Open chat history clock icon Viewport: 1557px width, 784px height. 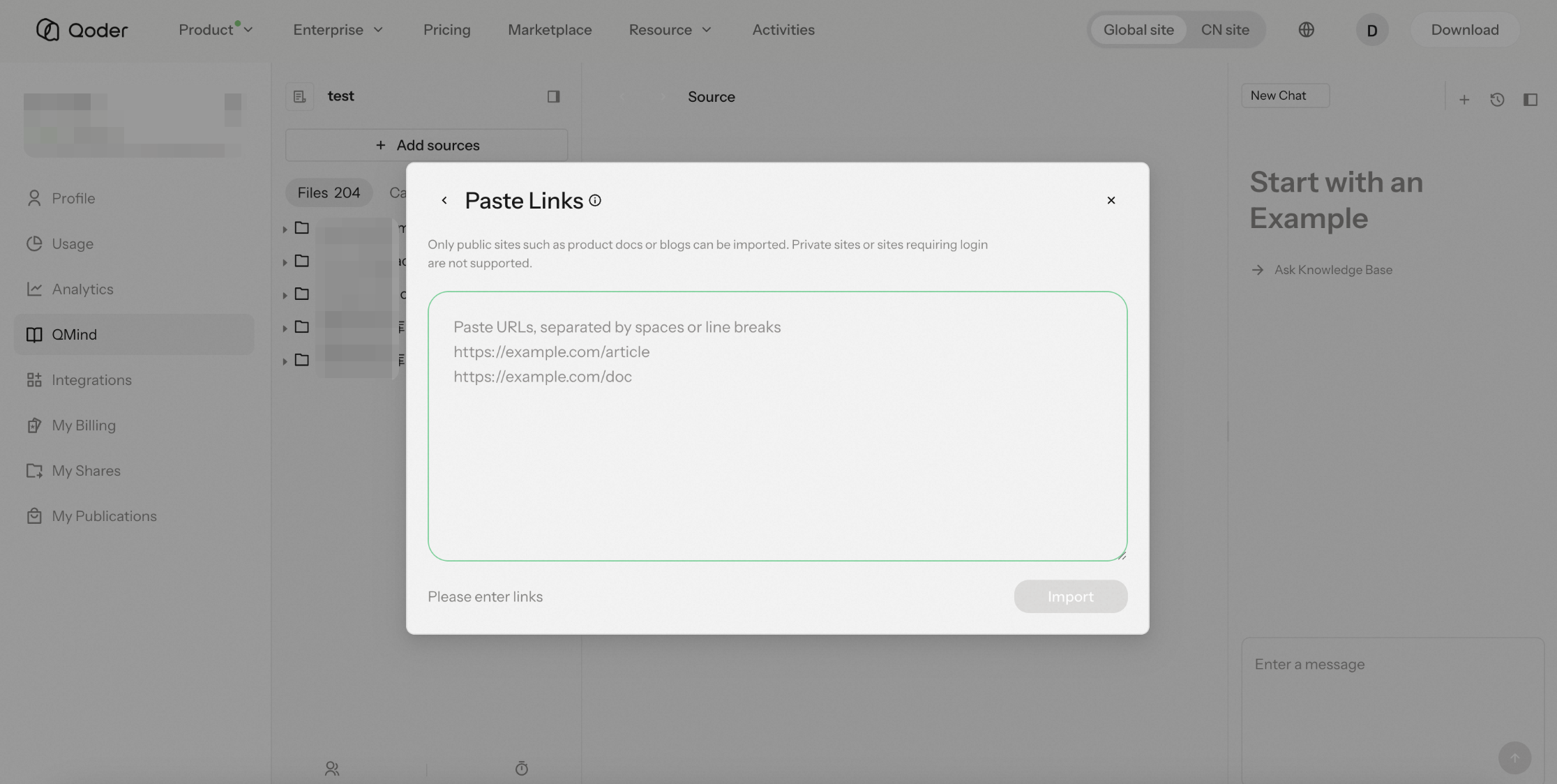[x=1497, y=100]
